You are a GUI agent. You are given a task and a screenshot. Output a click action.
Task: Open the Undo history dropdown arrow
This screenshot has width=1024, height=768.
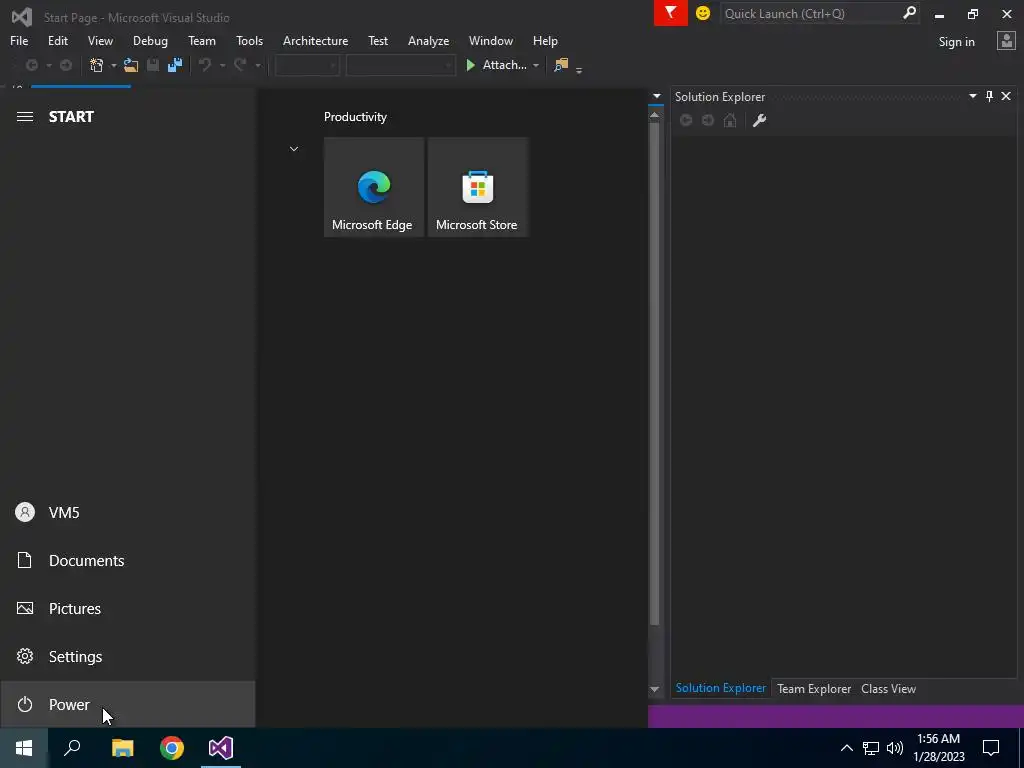(222, 65)
